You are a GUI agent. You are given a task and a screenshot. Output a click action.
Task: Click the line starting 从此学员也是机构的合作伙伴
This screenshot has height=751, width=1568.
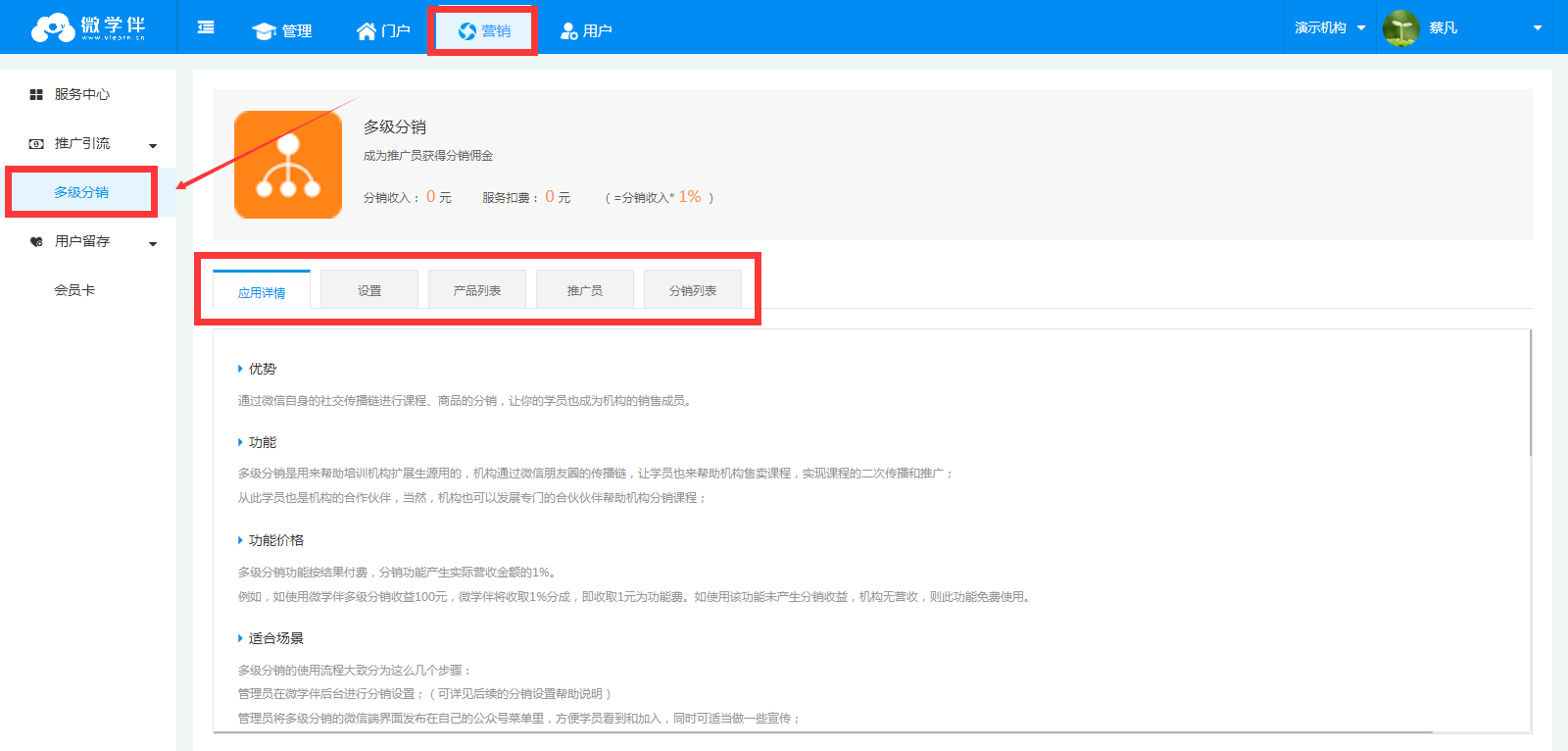(x=472, y=498)
